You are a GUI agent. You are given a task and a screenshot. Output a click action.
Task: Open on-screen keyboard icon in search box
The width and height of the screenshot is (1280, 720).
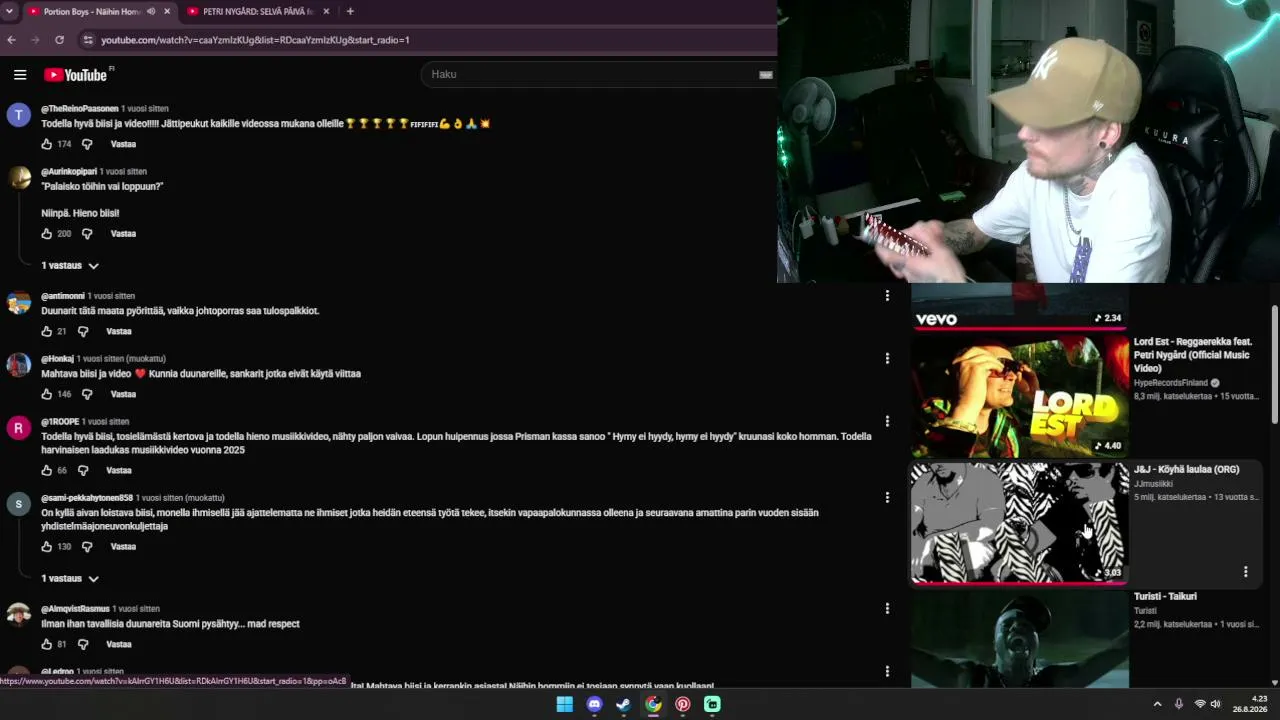[766, 74]
